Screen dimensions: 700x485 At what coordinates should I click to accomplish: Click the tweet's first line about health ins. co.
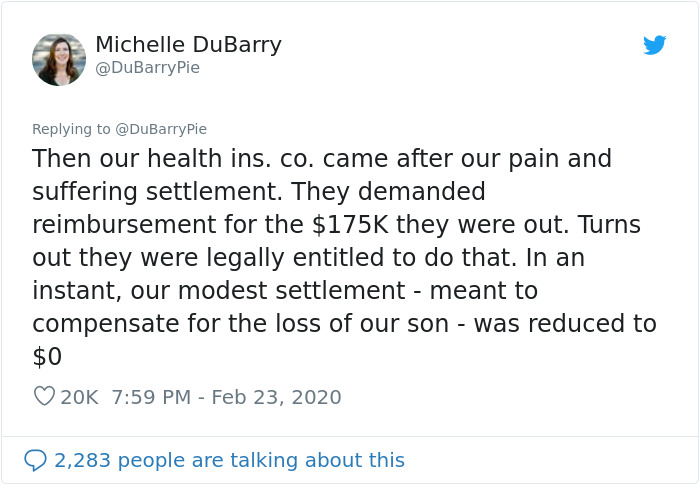[x=321, y=159]
